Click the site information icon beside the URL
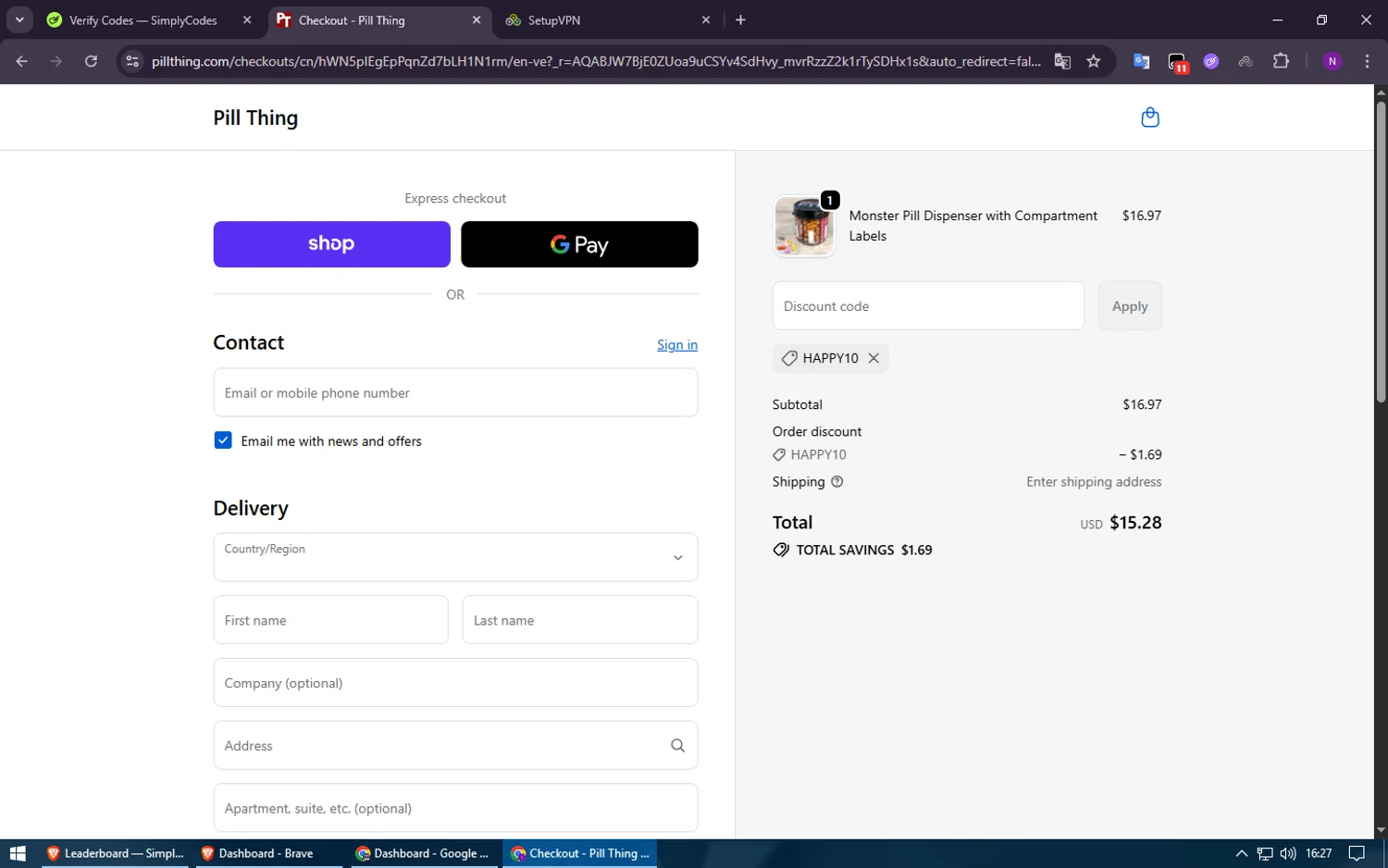 (x=132, y=61)
